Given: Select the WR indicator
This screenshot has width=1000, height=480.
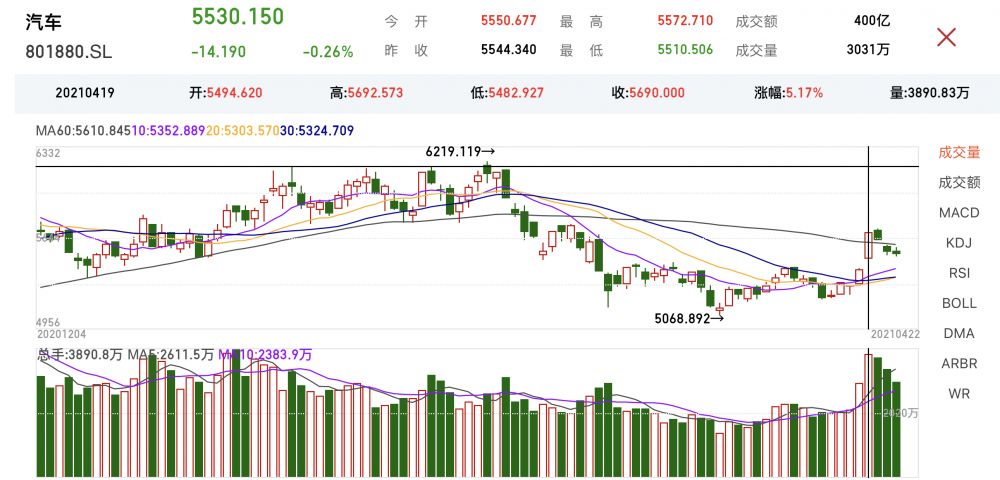Looking at the screenshot, I should click(x=959, y=393).
